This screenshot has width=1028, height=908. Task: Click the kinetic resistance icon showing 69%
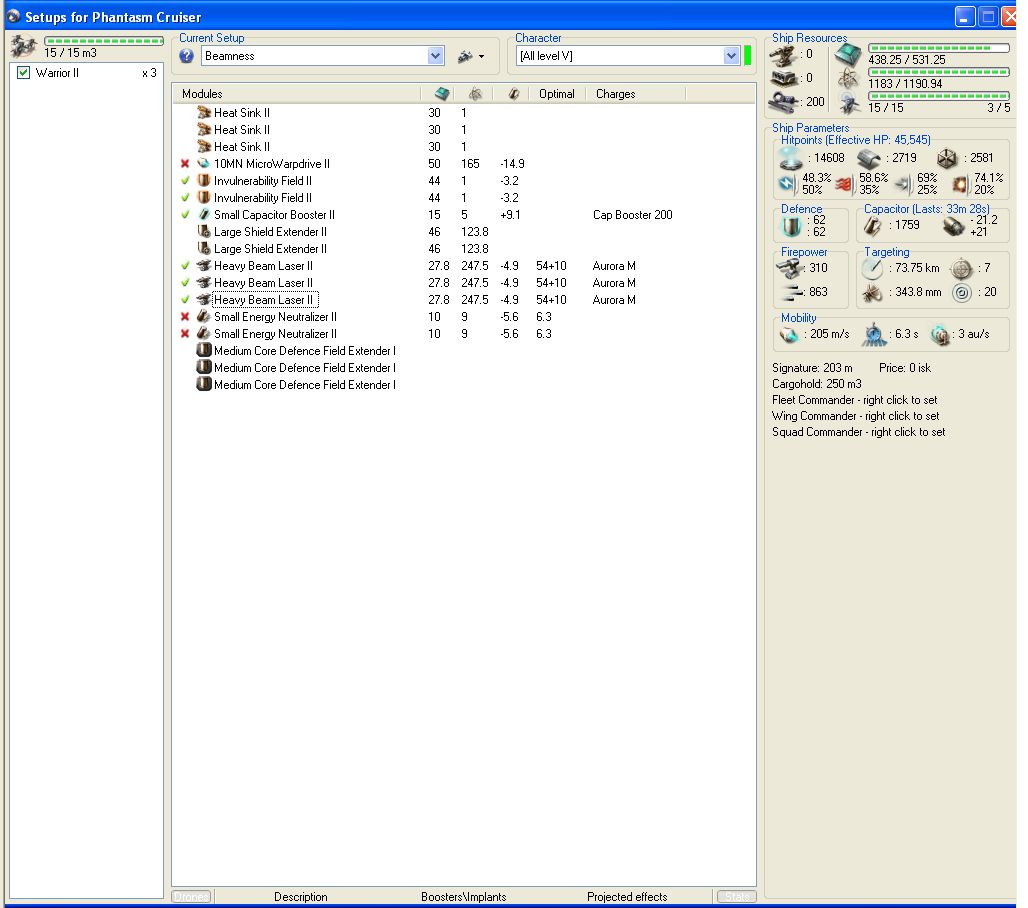pos(904,184)
